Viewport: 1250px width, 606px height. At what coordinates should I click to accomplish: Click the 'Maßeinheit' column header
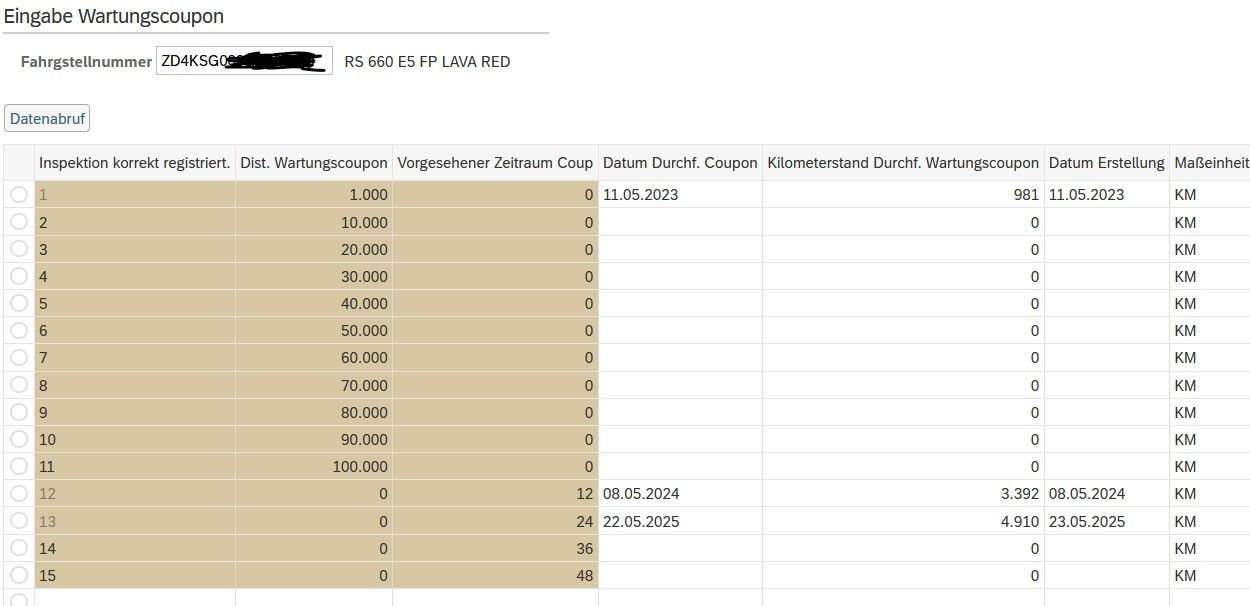(1210, 163)
